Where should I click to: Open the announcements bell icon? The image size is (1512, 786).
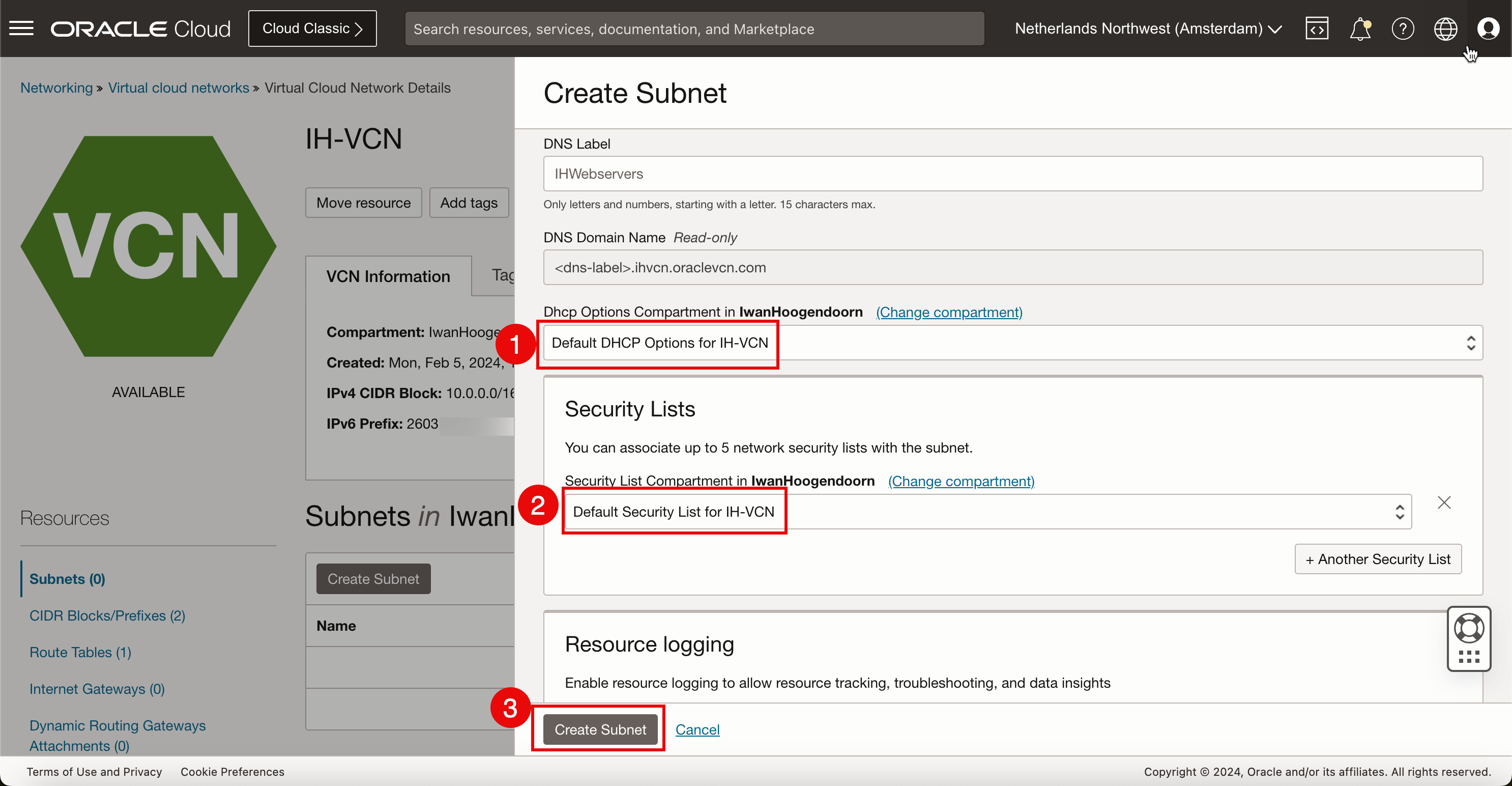(1359, 28)
